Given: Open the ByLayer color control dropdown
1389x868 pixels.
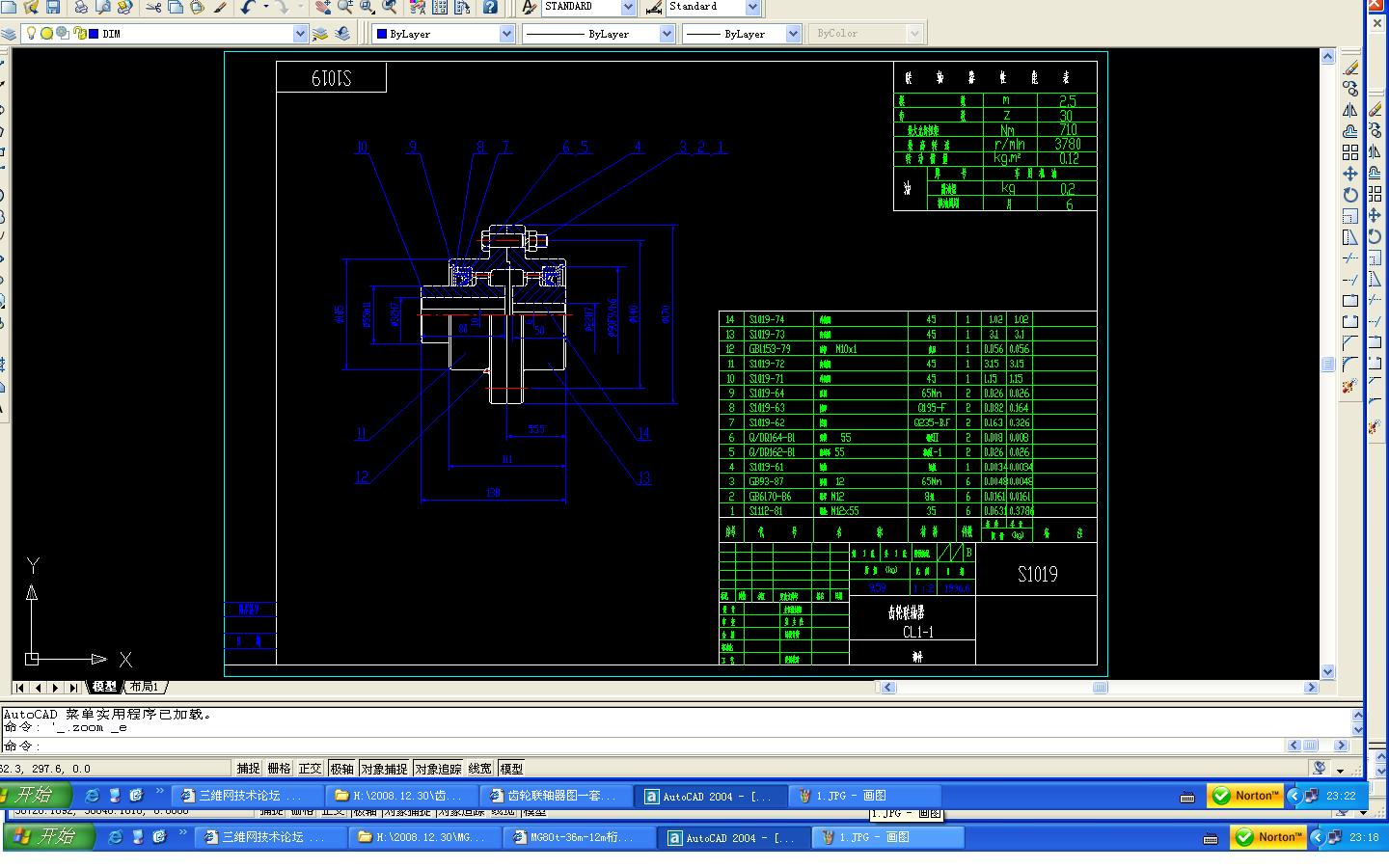Looking at the screenshot, I should (506, 34).
